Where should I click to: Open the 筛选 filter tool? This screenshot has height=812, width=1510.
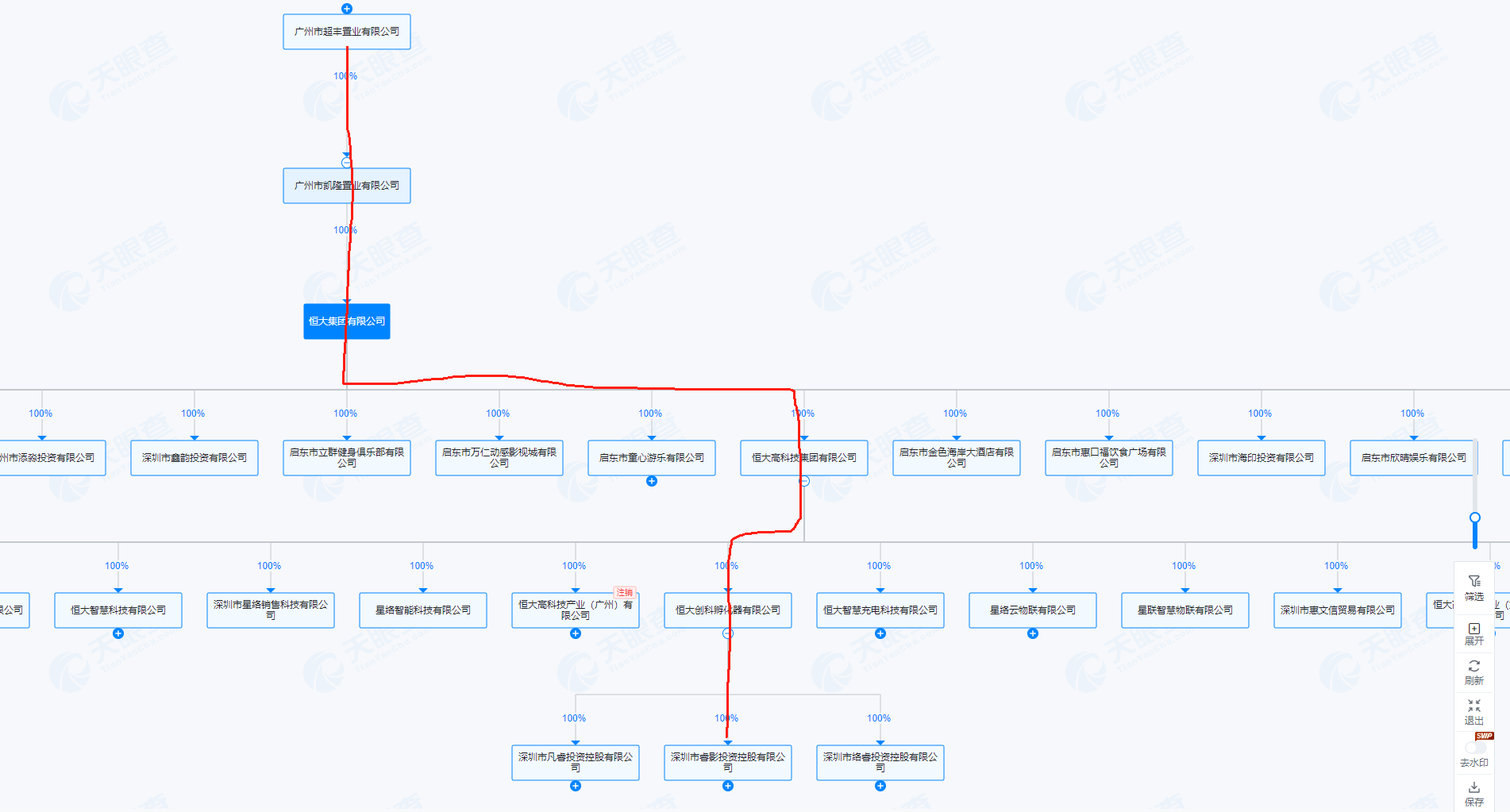(x=1474, y=588)
